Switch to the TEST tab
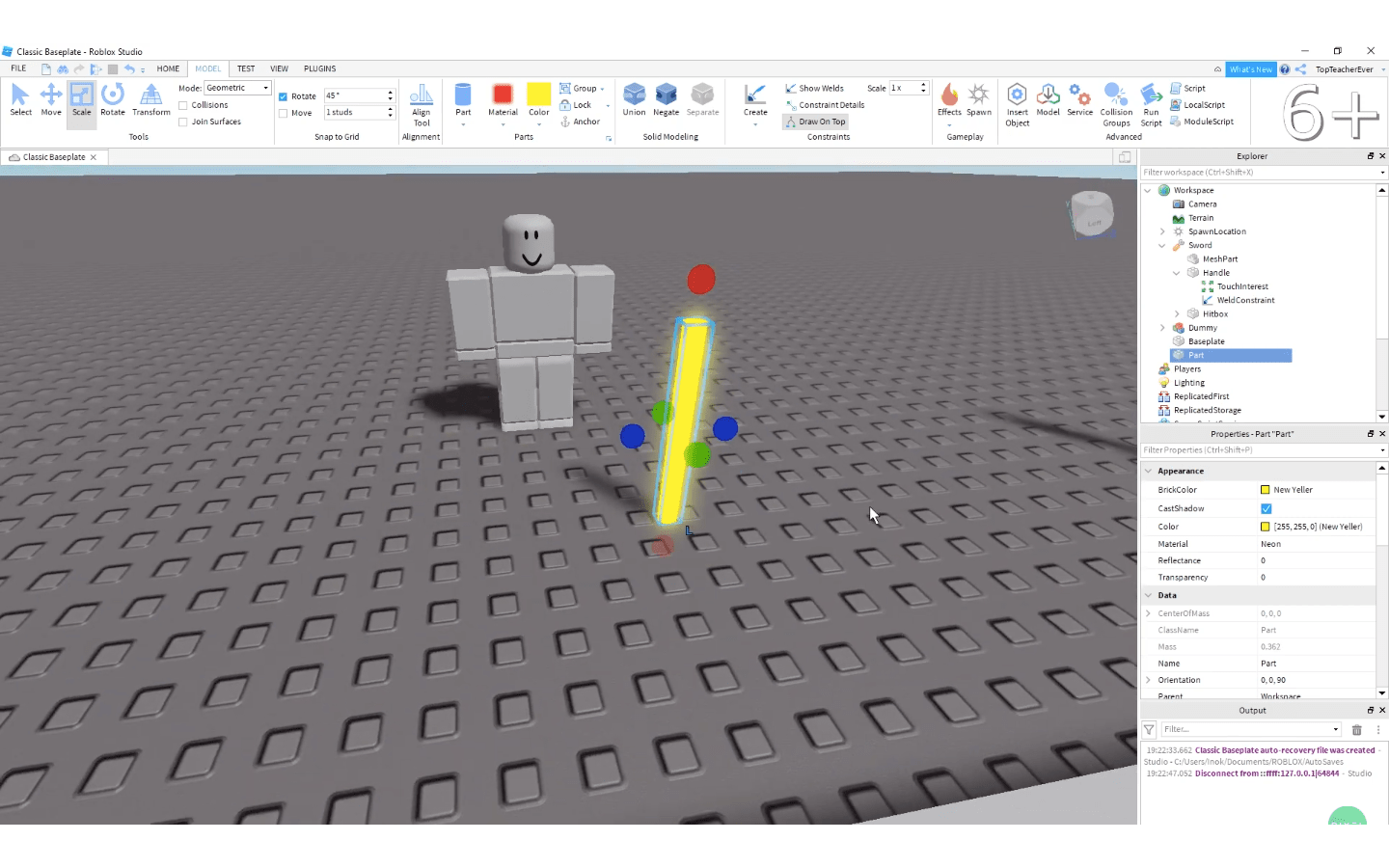Viewport: 1389px width, 868px height. [x=246, y=68]
